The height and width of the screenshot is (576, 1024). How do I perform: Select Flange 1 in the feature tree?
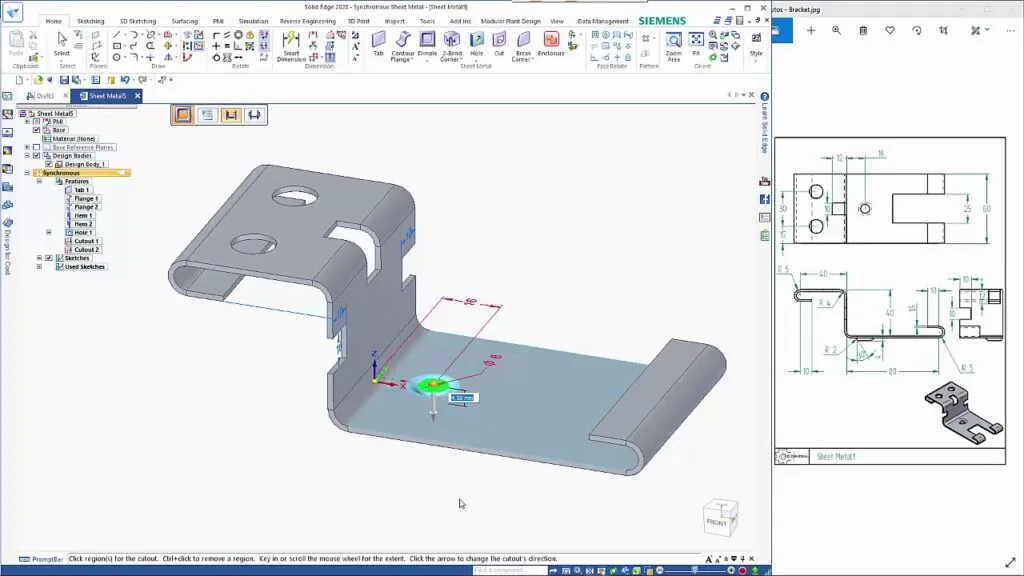point(86,198)
